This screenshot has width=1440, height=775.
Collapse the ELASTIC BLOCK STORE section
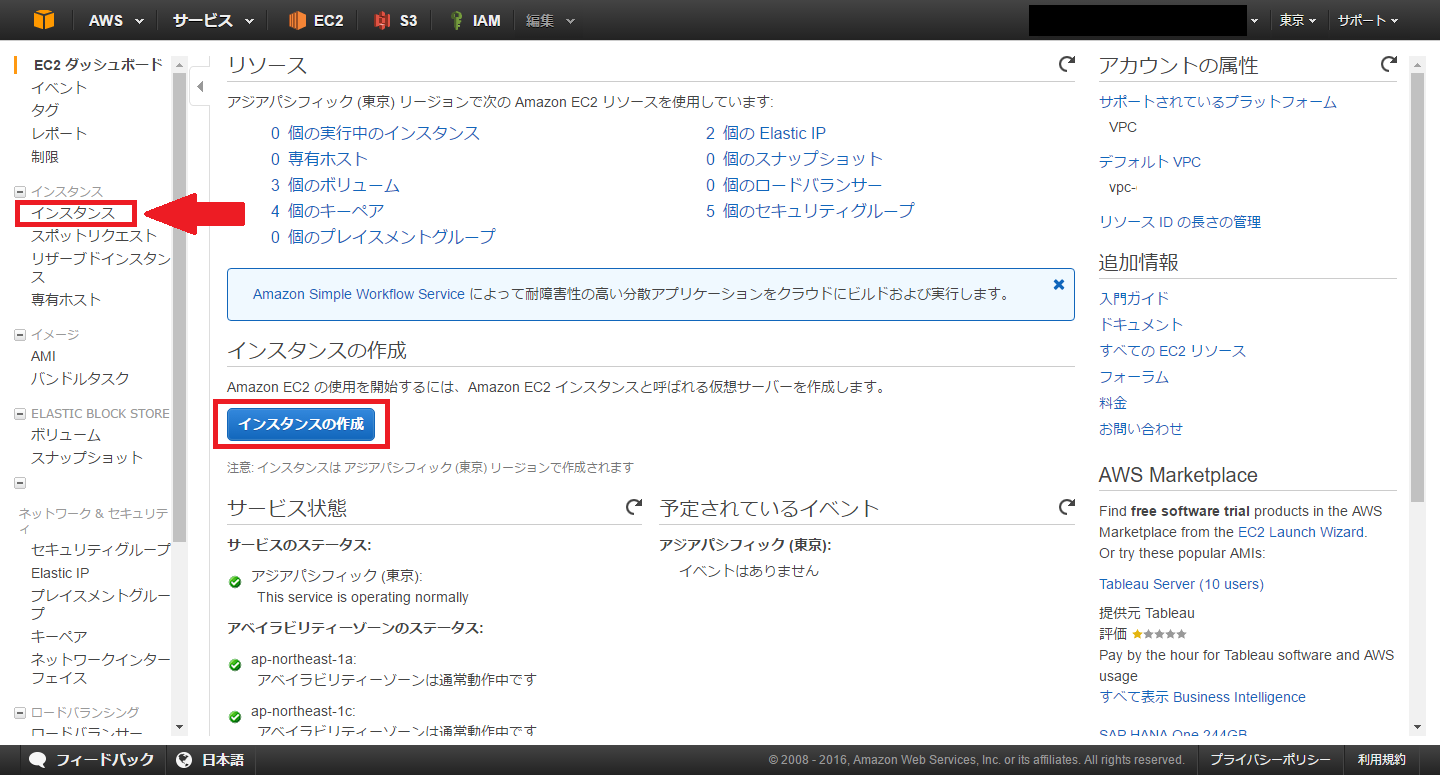pyautogui.click(x=20, y=414)
